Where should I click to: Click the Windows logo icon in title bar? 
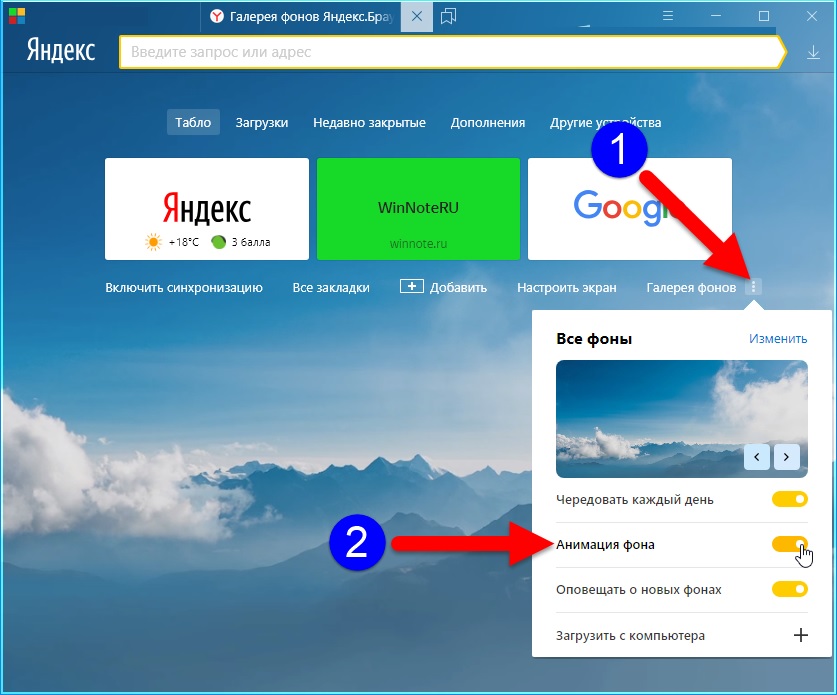pos(17,16)
